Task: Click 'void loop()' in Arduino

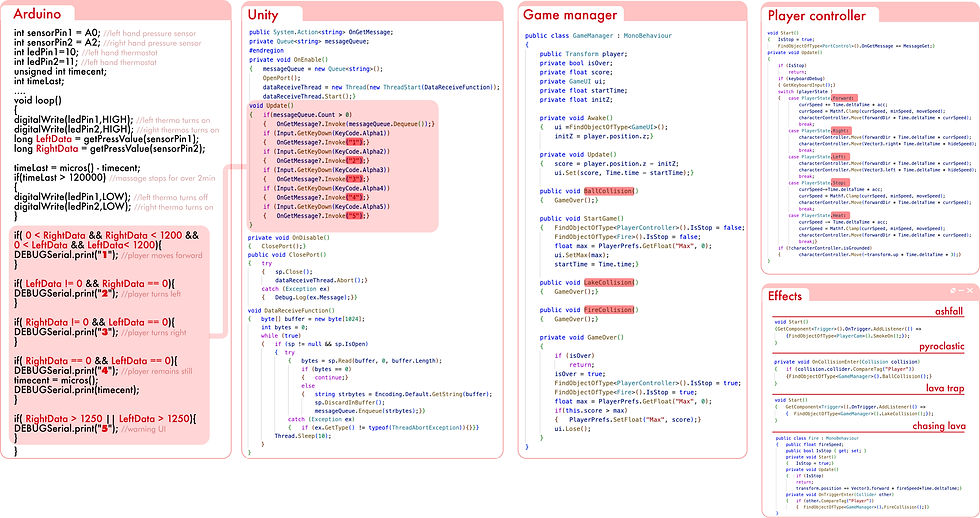Action: coord(38,100)
